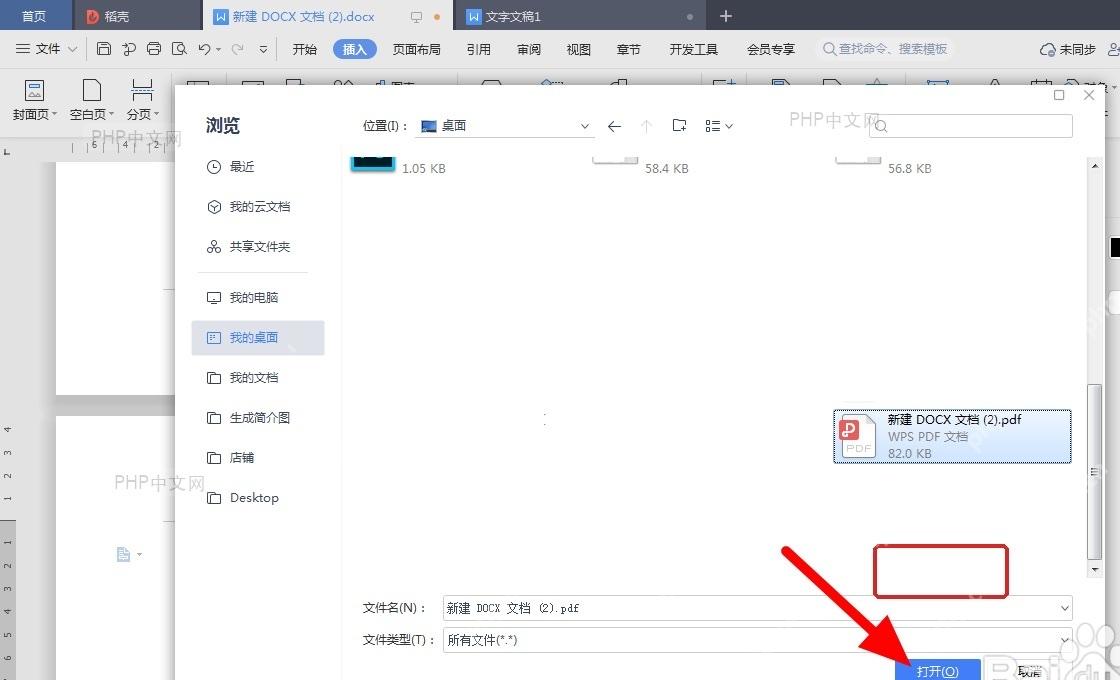Open 店铺 folder in the sidebar
The image size is (1120, 680).
click(258, 457)
